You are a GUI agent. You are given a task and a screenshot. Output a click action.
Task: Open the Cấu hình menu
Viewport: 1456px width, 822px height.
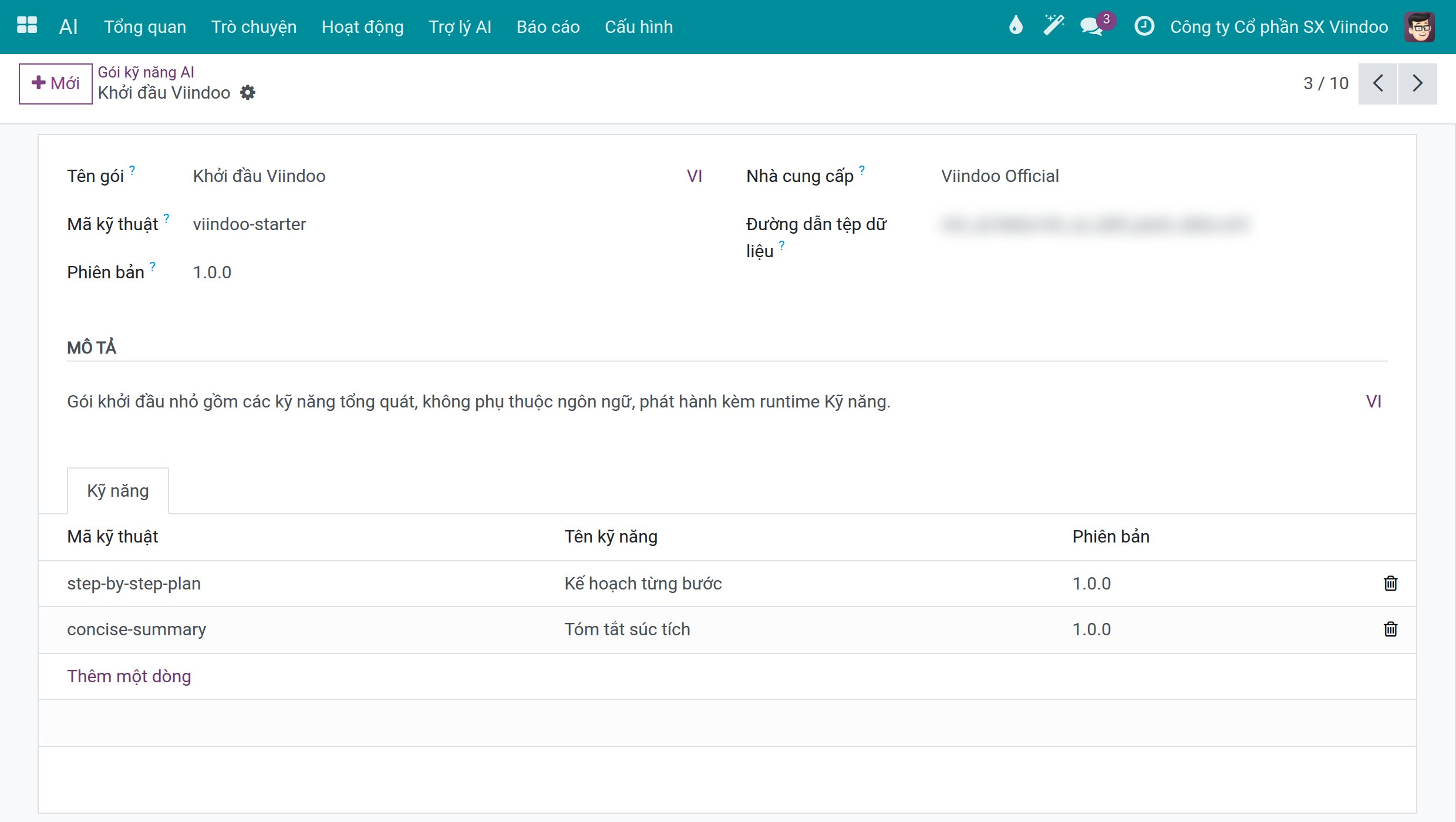pos(639,26)
